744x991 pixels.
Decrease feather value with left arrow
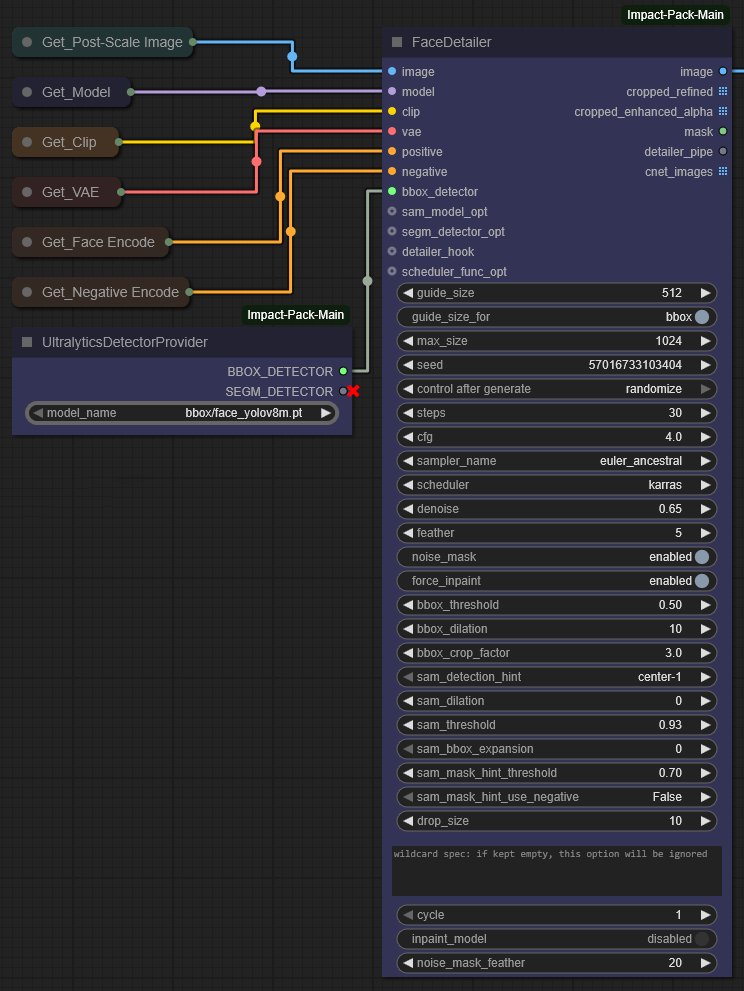pyautogui.click(x=408, y=533)
